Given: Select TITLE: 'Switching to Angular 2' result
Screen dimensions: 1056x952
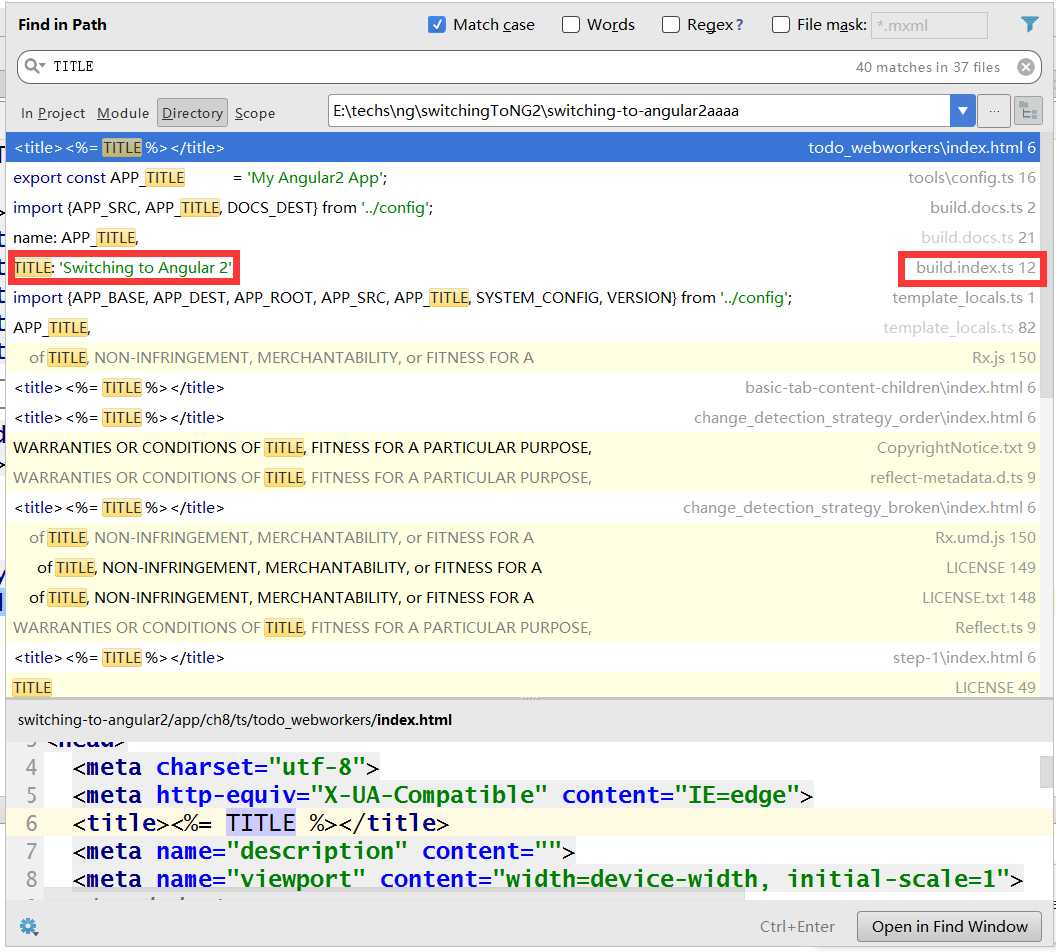Looking at the screenshot, I should pos(523,267).
